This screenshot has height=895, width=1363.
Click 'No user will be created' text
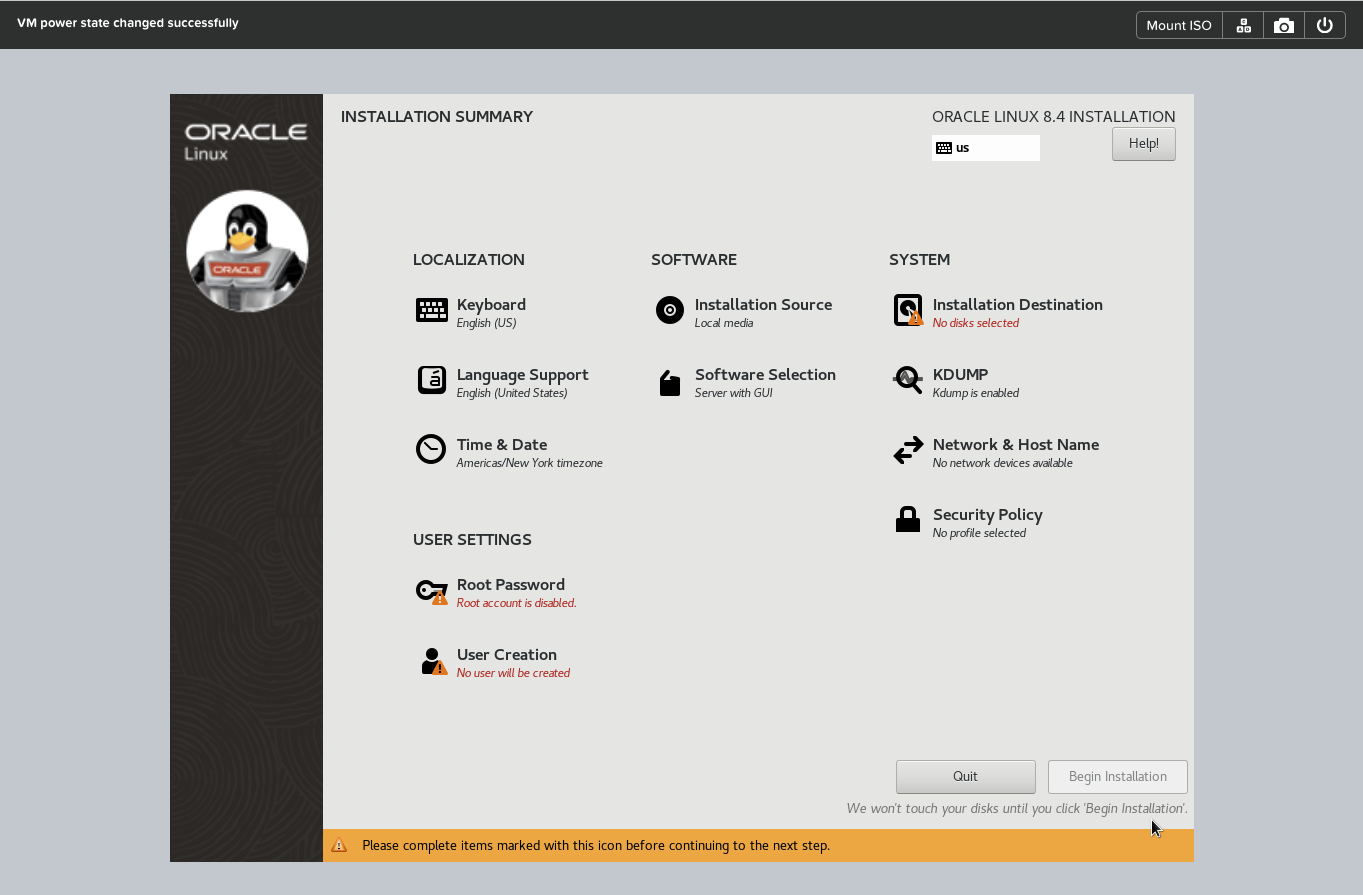(x=513, y=673)
